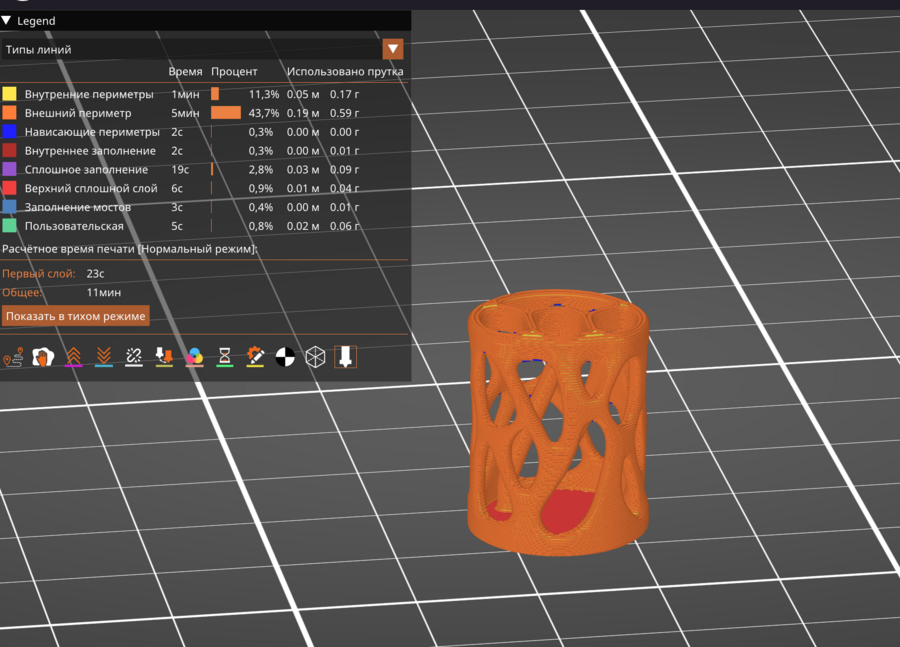
Task: Toggle print pauses hourglass icon
Action: coord(224,357)
